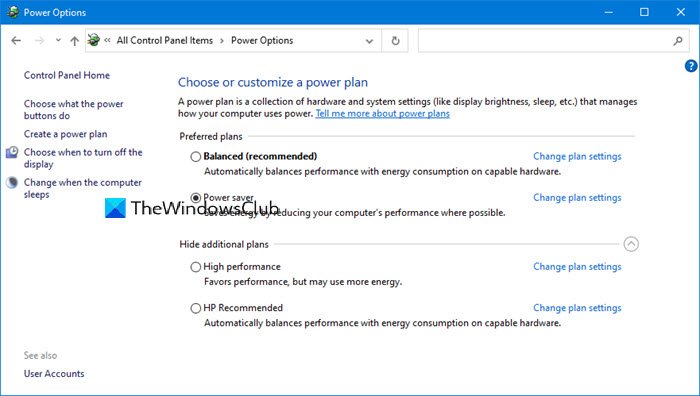Click the display timeout shield icon
The image size is (700, 396).
click(12, 153)
